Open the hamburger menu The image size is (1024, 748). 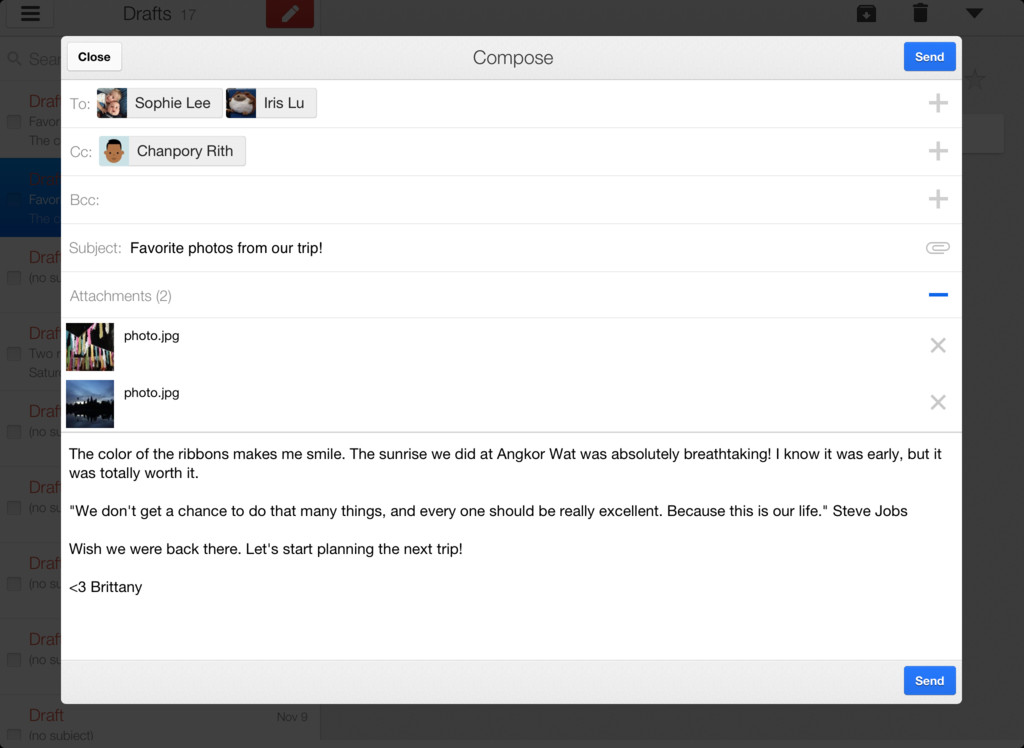click(x=30, y=13)
